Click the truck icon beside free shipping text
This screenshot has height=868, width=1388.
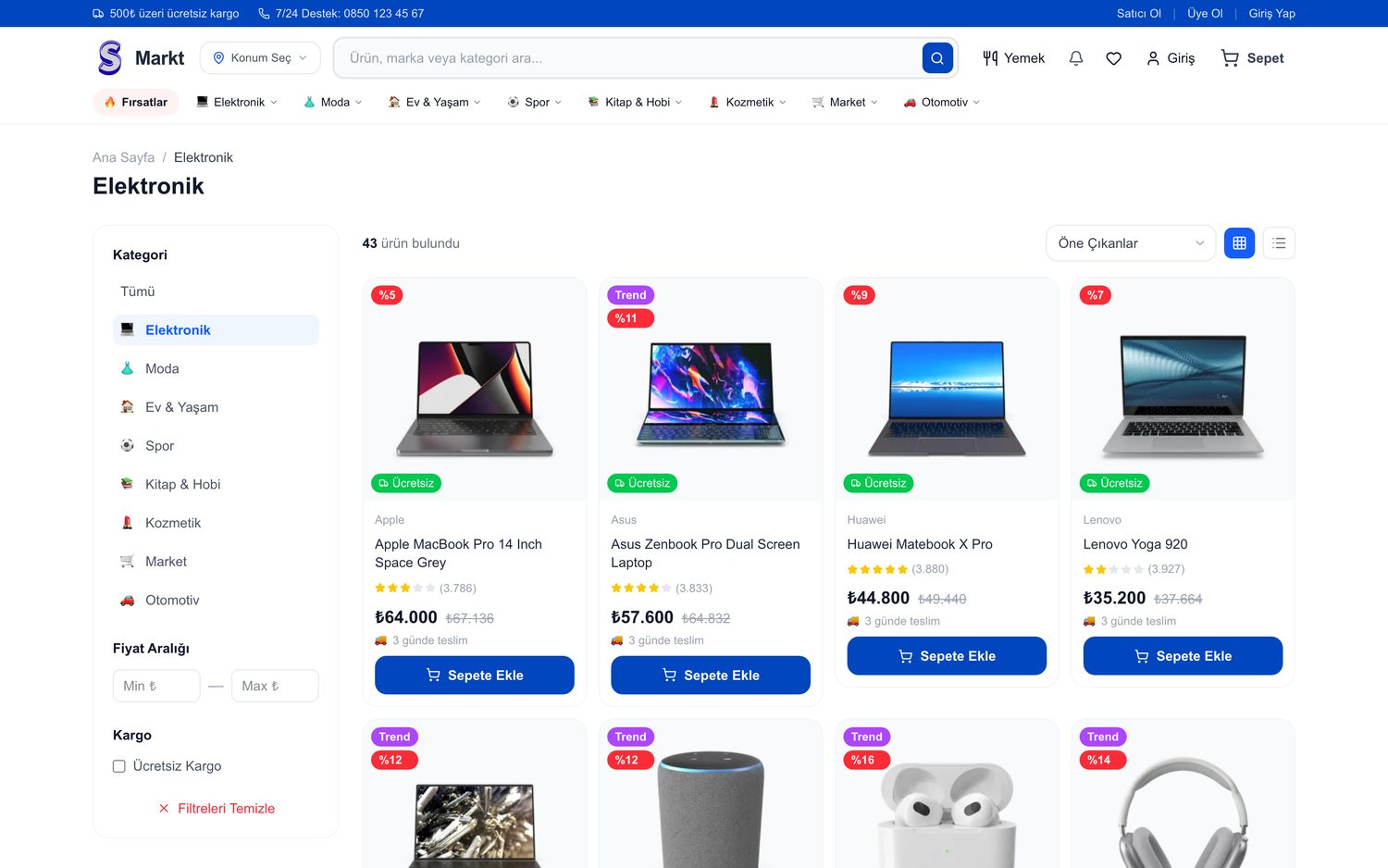(x=98, y=13)
